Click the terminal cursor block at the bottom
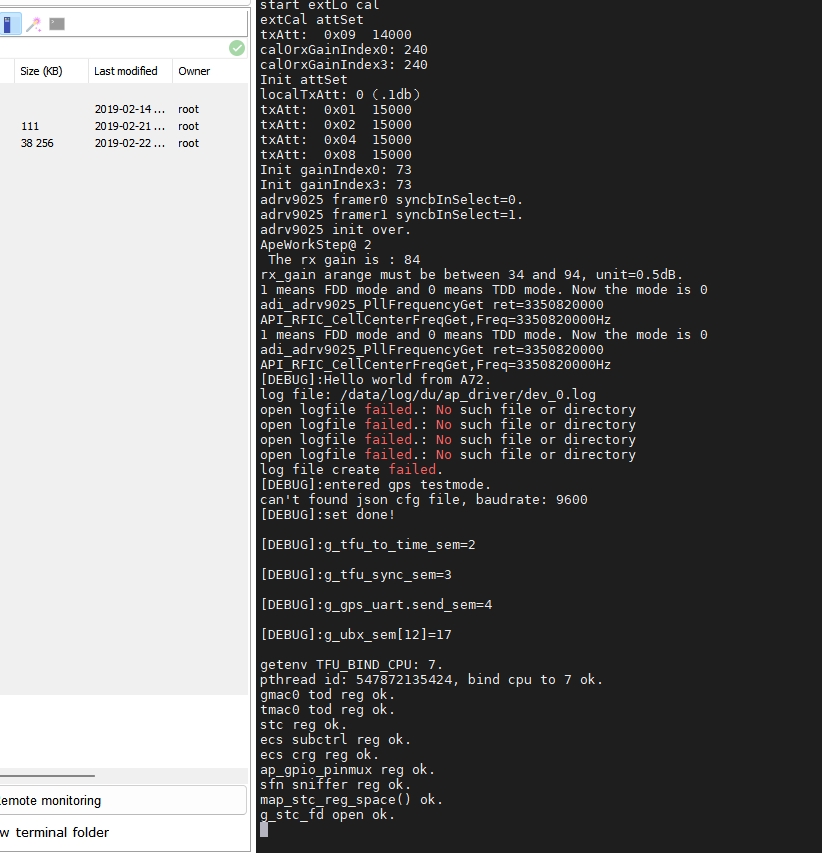Viewport: 822px width, 856px height. tap(264, 829)
